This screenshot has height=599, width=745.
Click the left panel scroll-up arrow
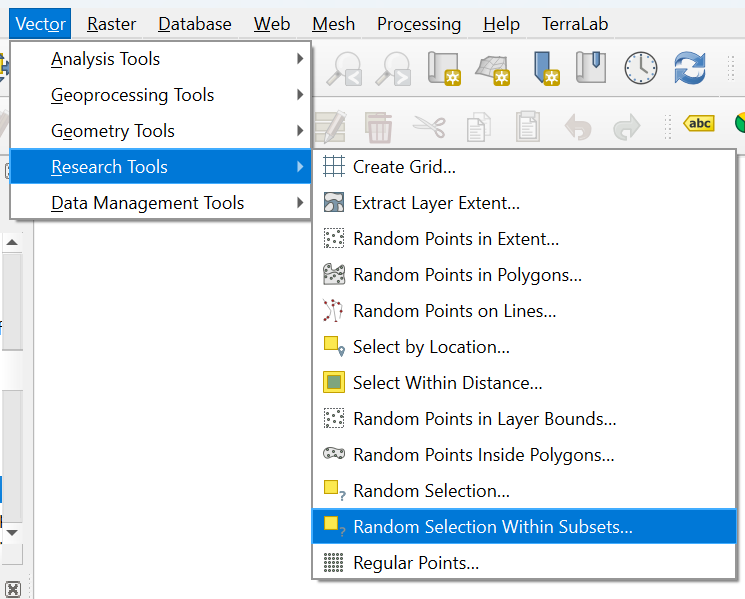[13, 242]
